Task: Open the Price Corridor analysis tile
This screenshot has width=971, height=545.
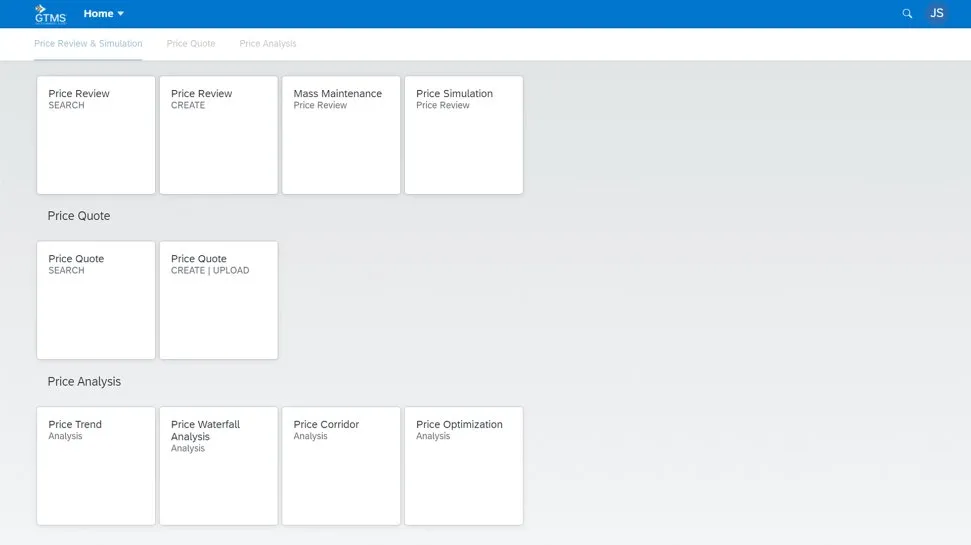Action: point(341,465)
